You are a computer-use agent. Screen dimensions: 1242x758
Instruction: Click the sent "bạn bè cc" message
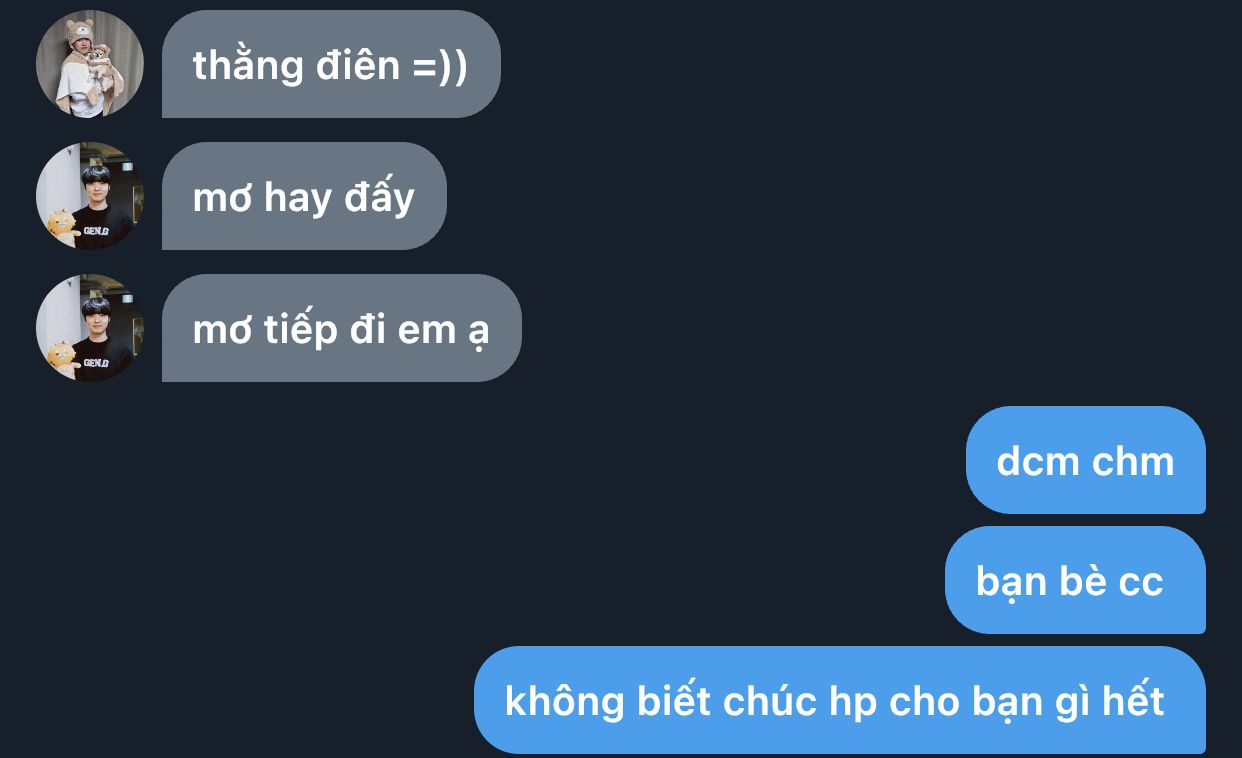[1075, 580]
